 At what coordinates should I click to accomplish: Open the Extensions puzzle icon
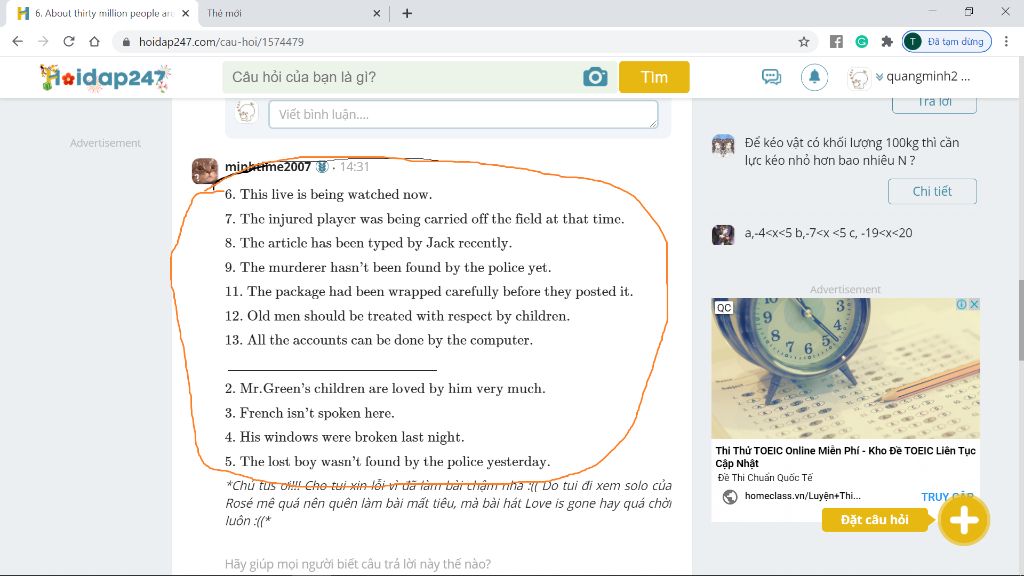click(x=886, y=42)
